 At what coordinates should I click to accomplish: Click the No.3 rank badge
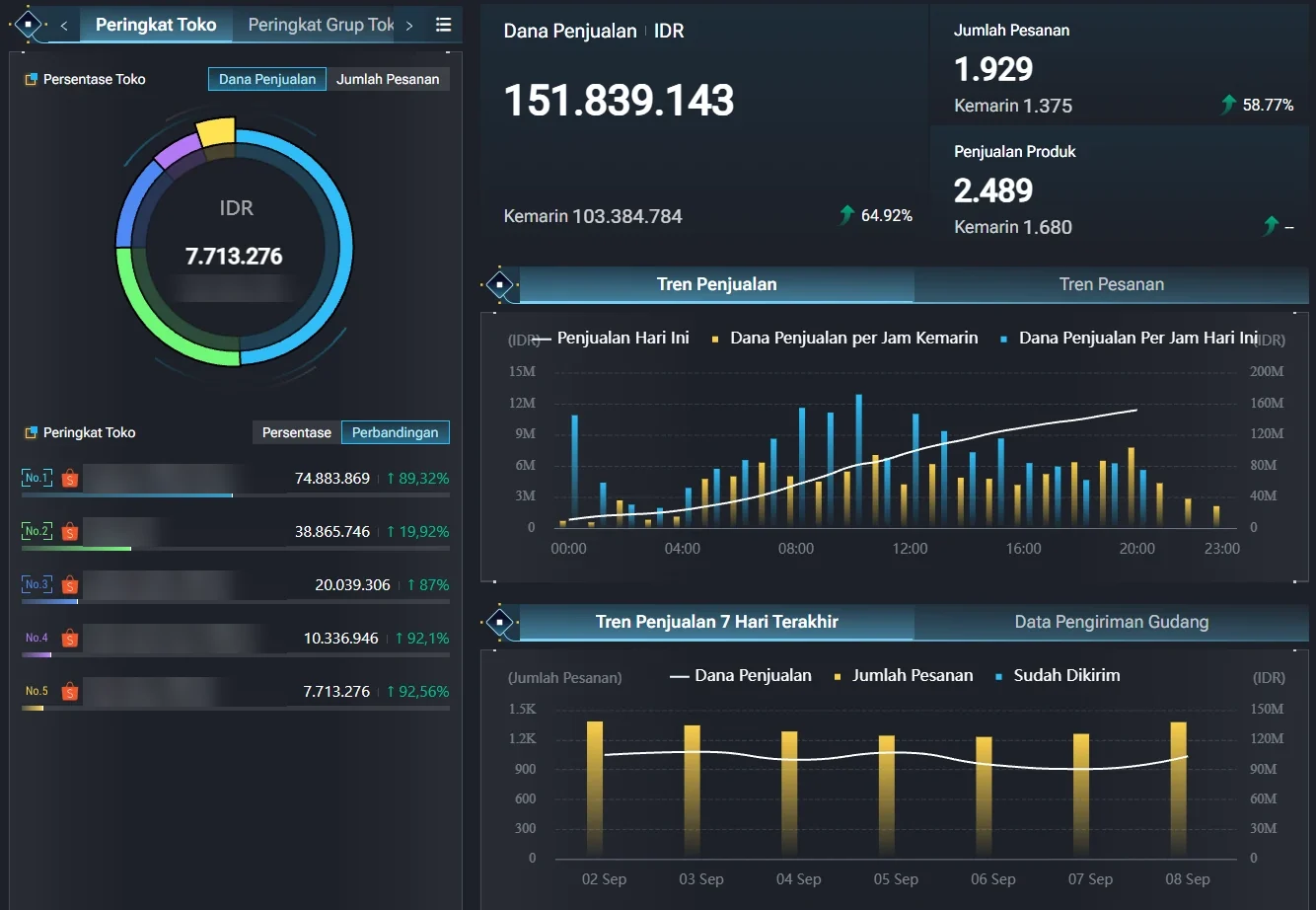37,584
